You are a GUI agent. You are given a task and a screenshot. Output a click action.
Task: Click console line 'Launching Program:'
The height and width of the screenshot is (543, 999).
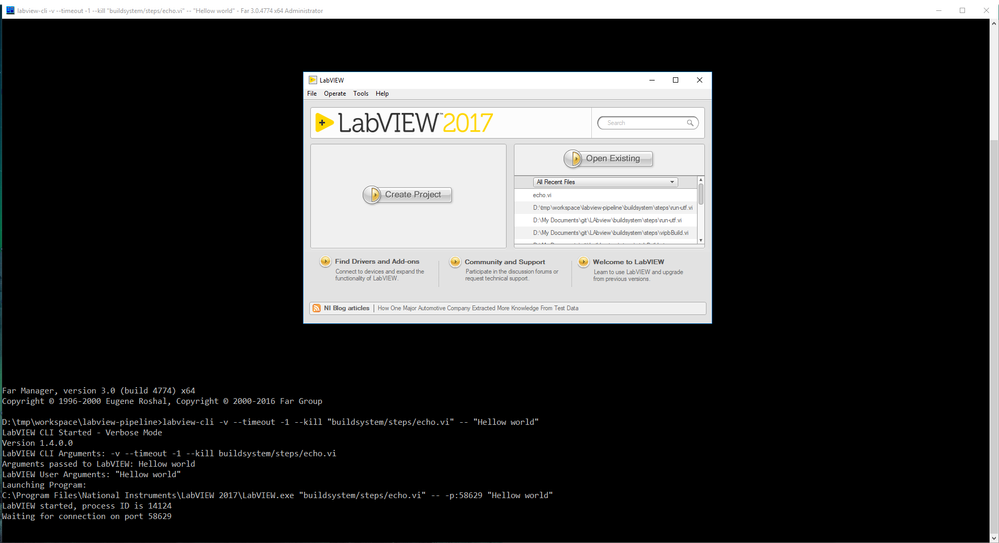click(44, 485)
